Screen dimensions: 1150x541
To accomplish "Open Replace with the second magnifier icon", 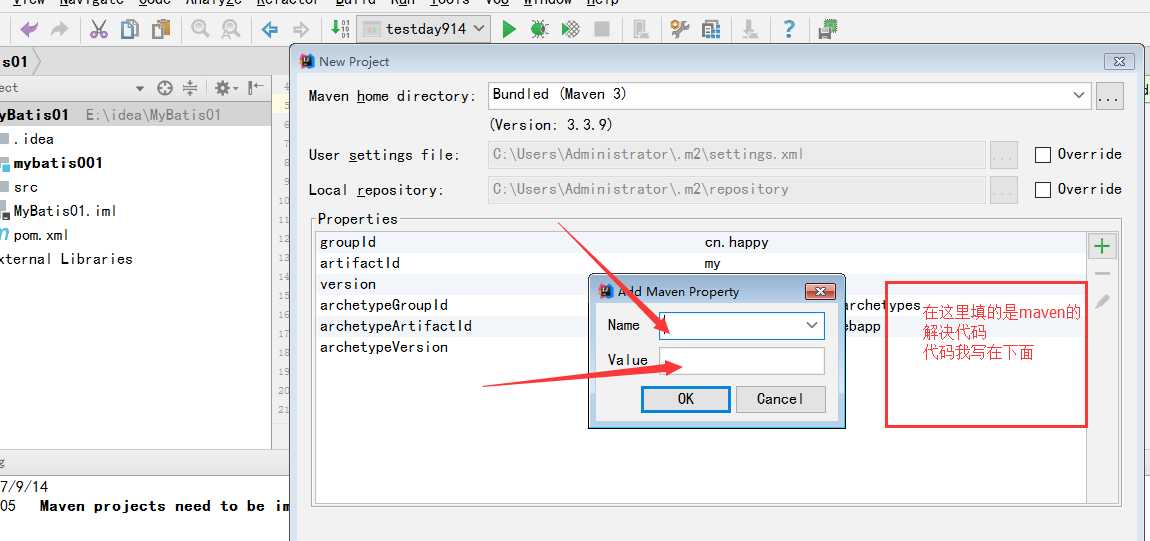I will (230, 29).
